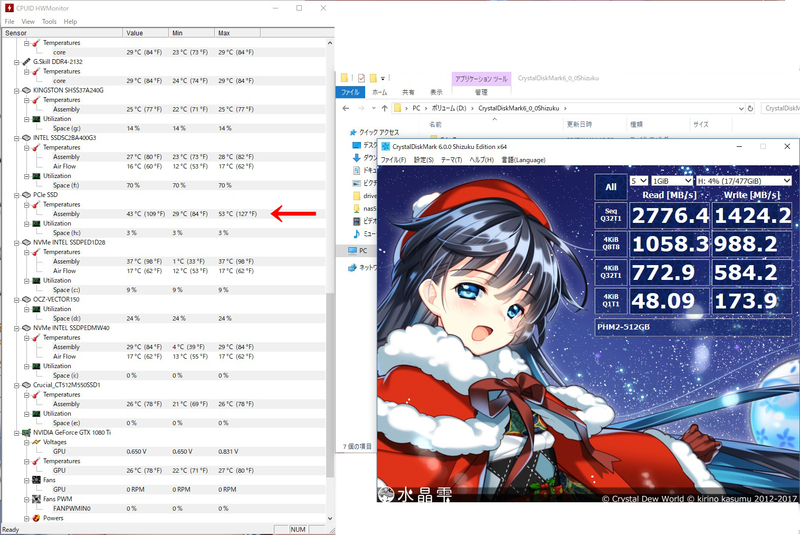The image size is (800, 535).
Task: Click the PC icon in Explorer sidebar
Action: [x=353, y=250]
